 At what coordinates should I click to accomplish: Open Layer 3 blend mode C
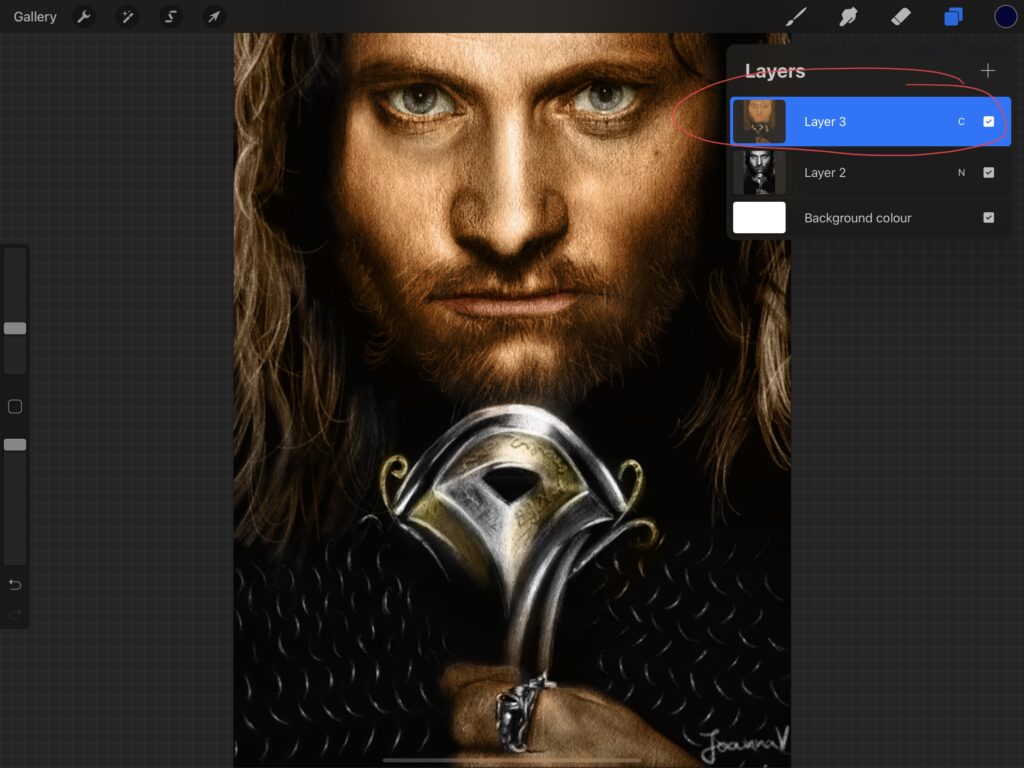(x=961, y=122)
